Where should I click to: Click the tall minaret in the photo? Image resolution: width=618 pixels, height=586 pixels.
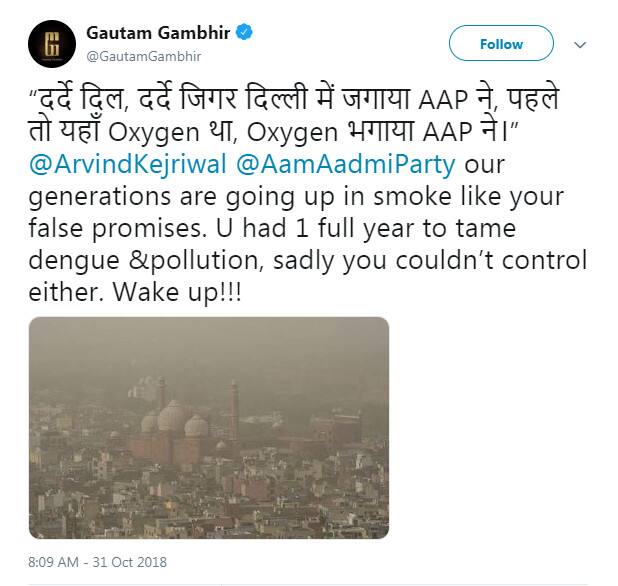point(235,410)
